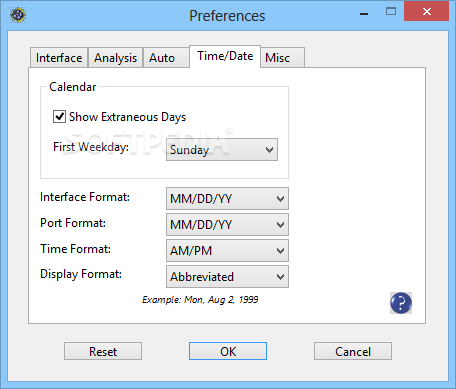The height and width of the screenshot is (389, 456).
Task: Select the Time/Date tab
Action: point(225,56)
